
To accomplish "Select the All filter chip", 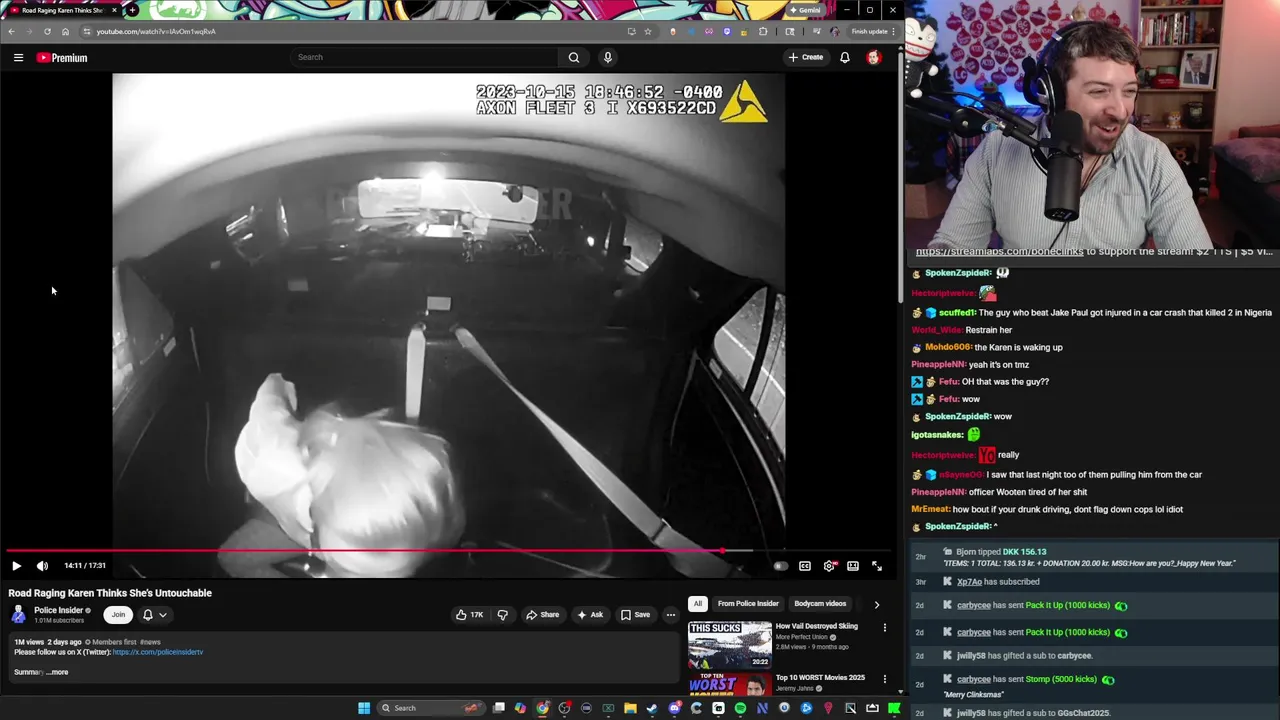I will point(697,604).
